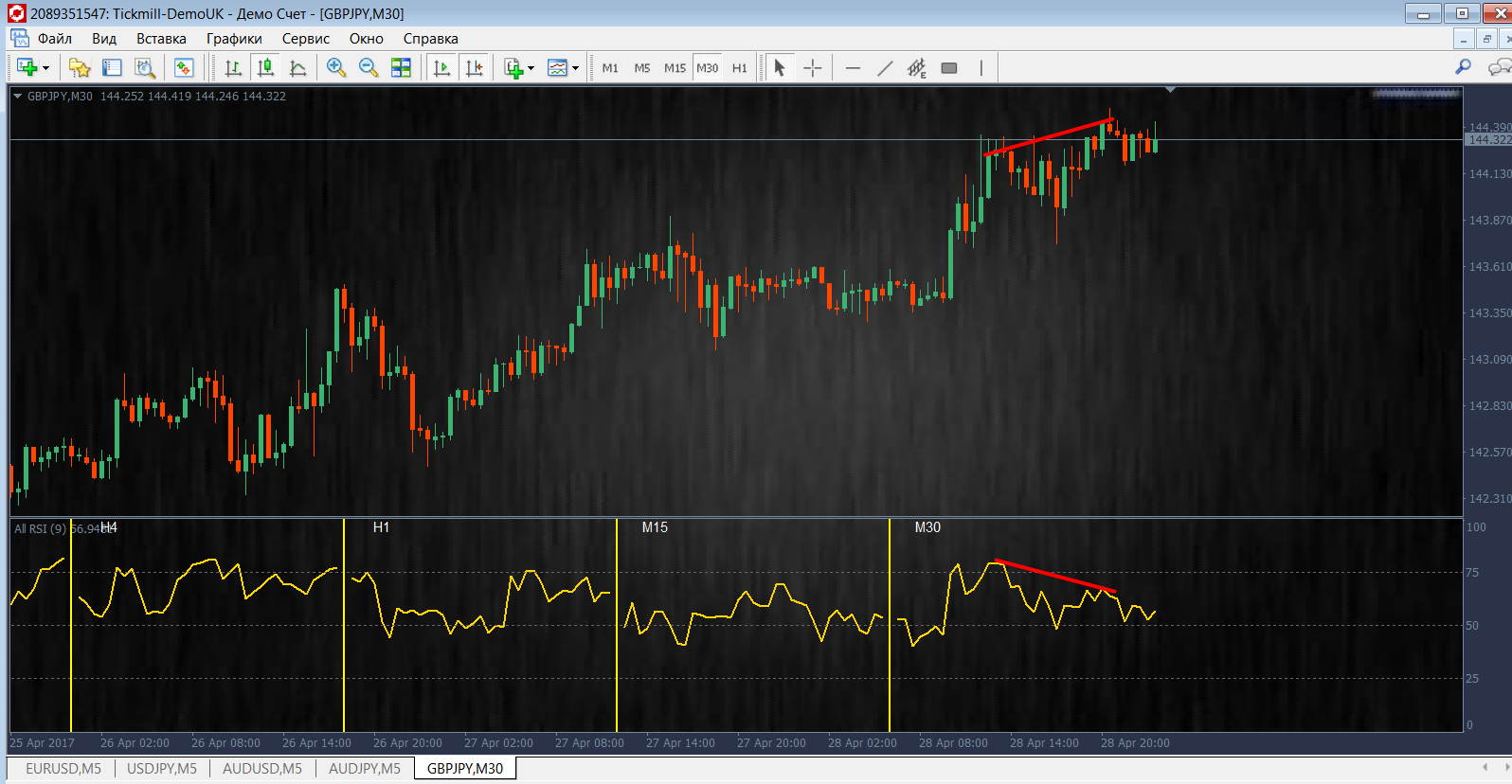Select the M1 timeframe
1512x784 pixels.
pyautogui.click(x=610, y=68)
